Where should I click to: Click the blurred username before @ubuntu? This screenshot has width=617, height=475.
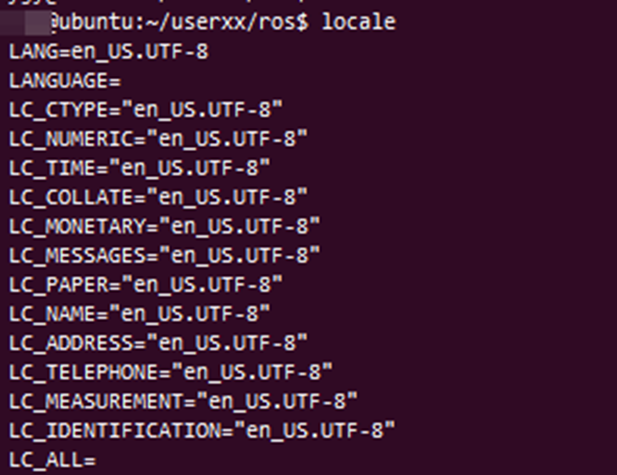(x=25, y=23)
